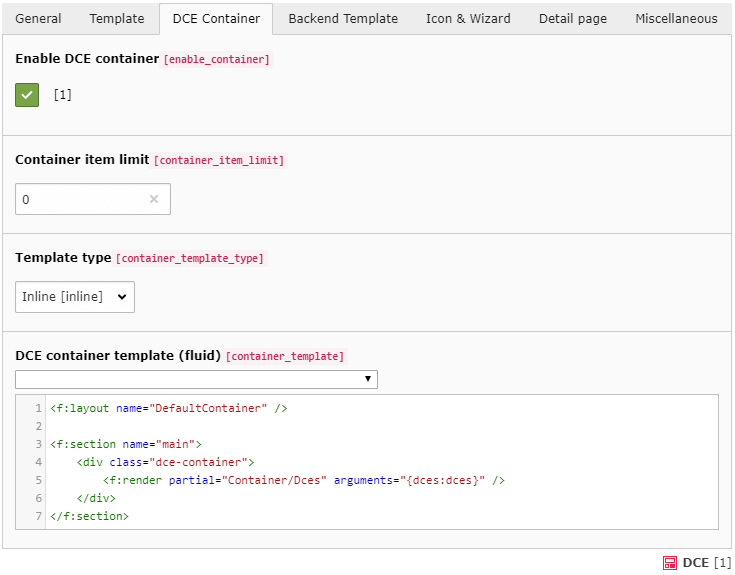This screenshot has width=735, height=575.
Task: Toggle the Enable DCE container checkbox
Action: click(27, 95)
